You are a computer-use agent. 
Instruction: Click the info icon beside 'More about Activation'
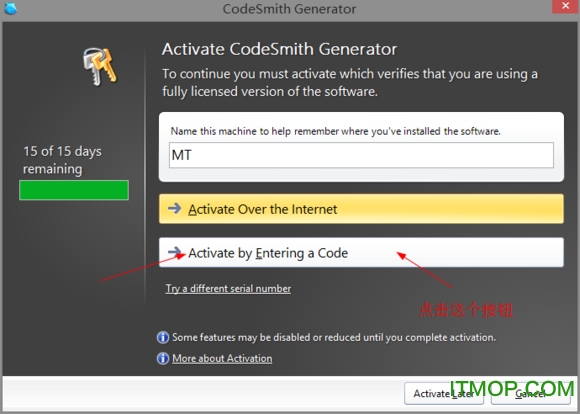[163, 359]
